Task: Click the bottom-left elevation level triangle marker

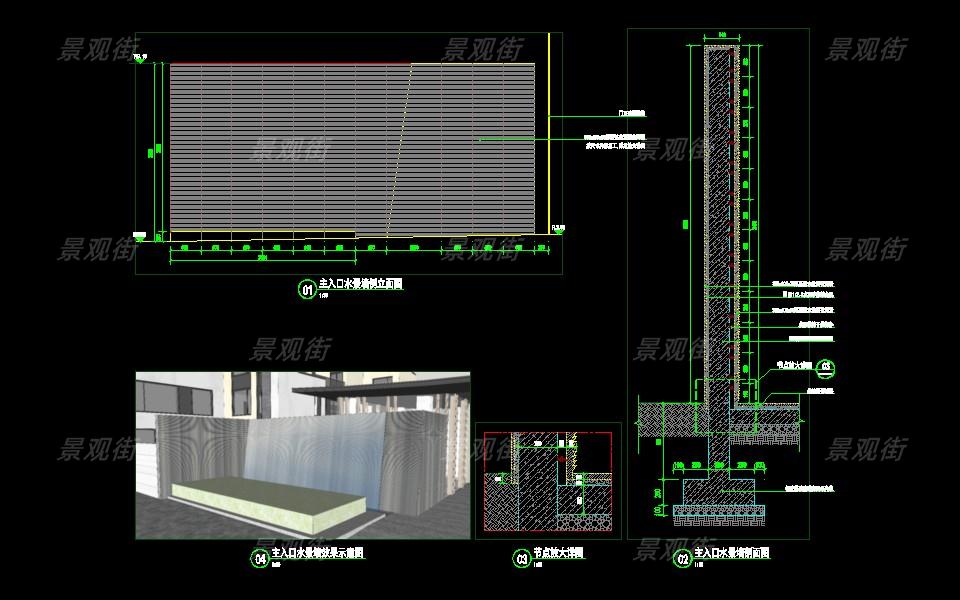Action: pos(139,239)
